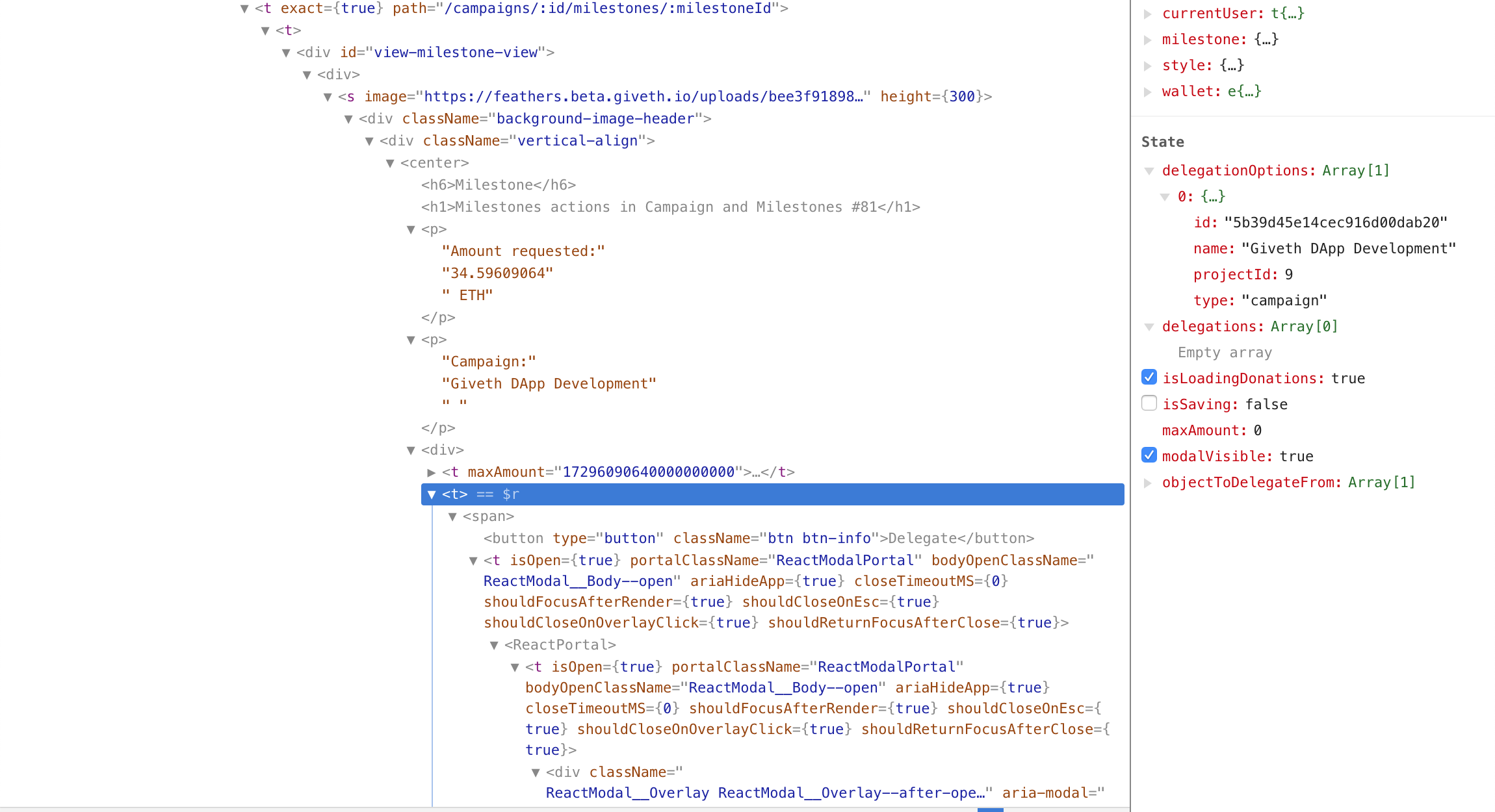Select the h6 Milestone element

click(499, 185)
